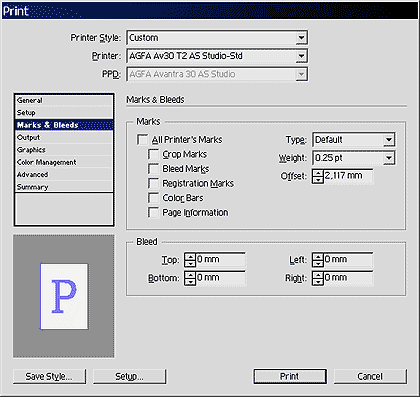Click the Left bleed stepper up arrow
The height and width of the screenshot is (397, 420).
point(318,257)
